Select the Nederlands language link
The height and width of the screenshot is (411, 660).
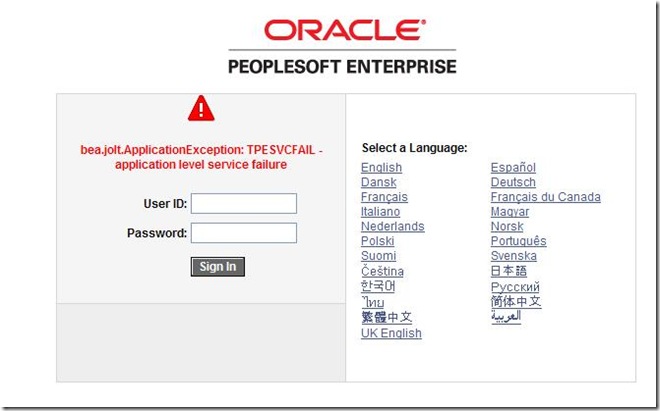(x=392, y=227)
